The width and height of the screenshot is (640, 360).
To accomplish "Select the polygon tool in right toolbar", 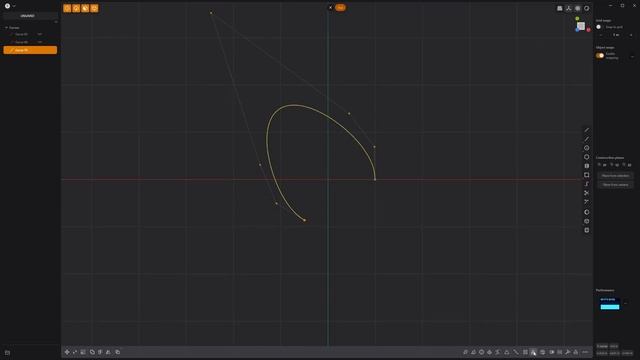I will (x=587, y=157).
